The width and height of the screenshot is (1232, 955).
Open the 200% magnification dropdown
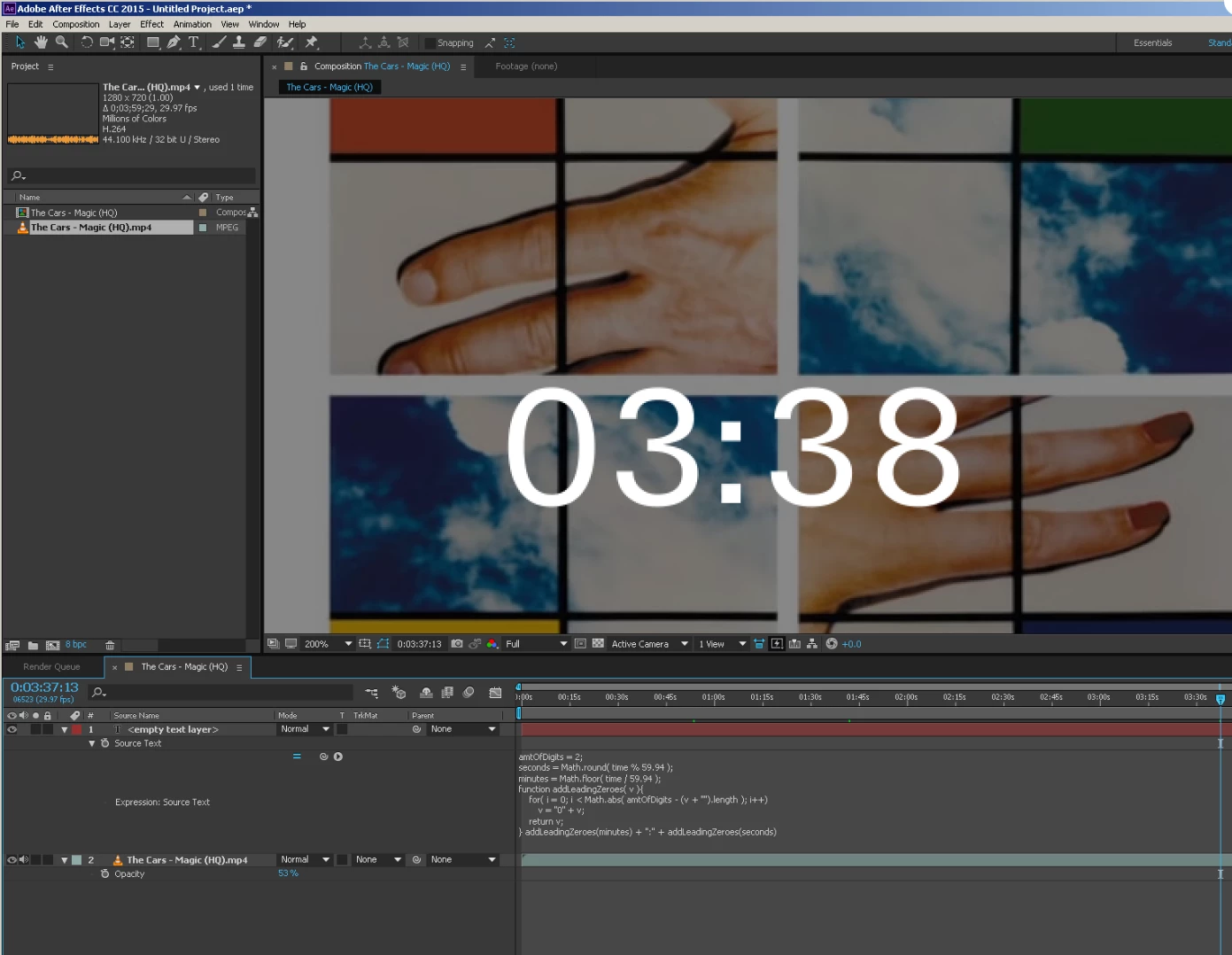click(x=328, y=644)
